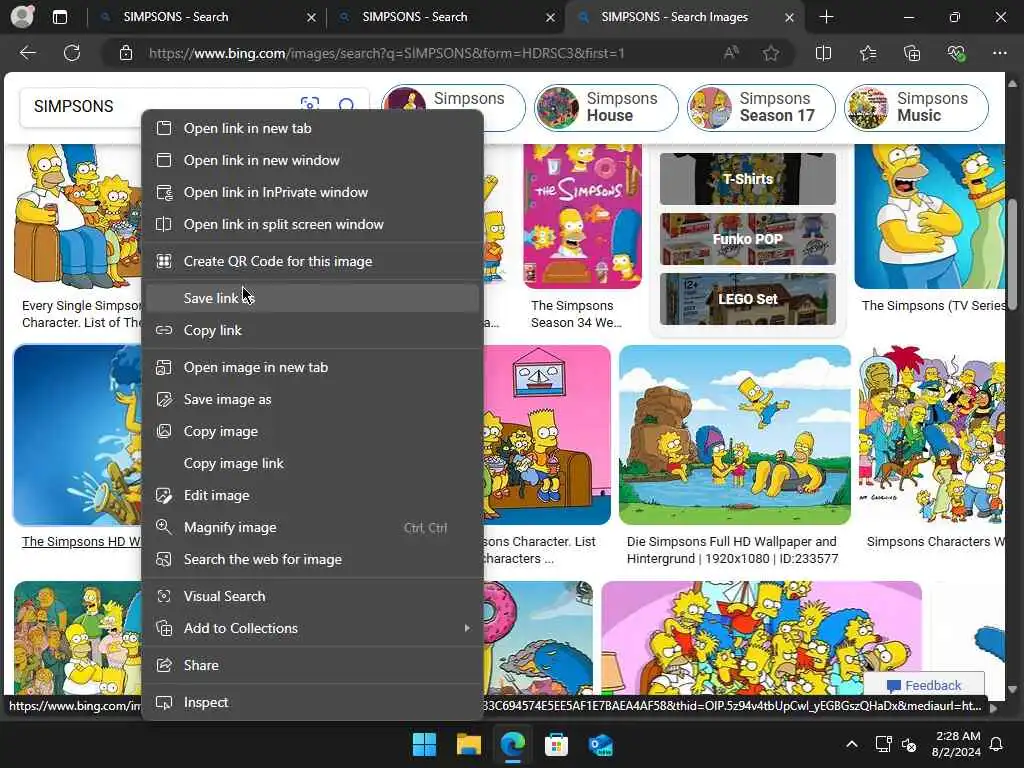The width and height of the screenshot is (1024, 768).
Task: Open Outlook from taskbar
Action: tap(600, 744)
